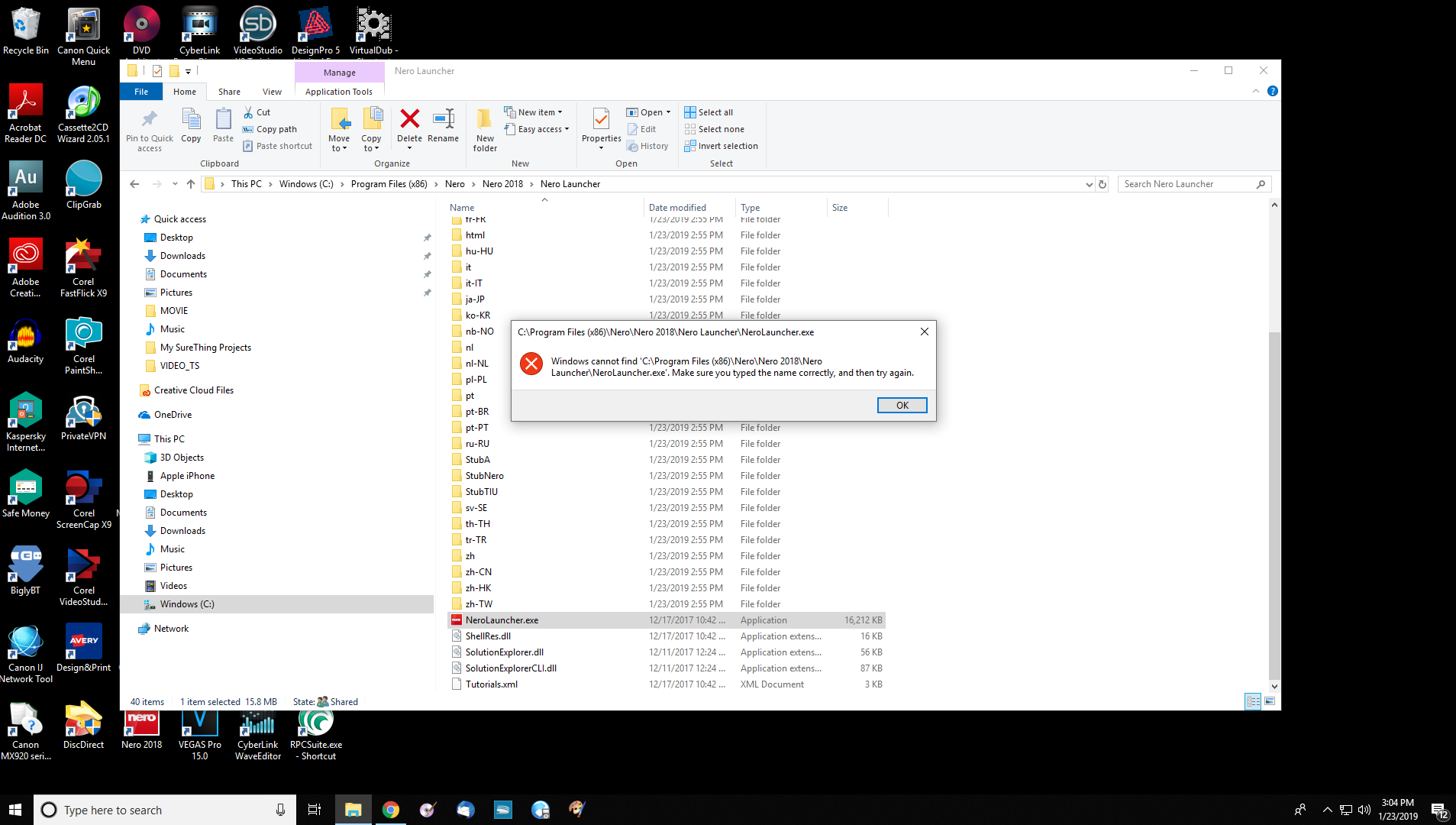The image size is (1456, 825).
Task: Open the Copy to dropdown
Action: tap(371, 144)
